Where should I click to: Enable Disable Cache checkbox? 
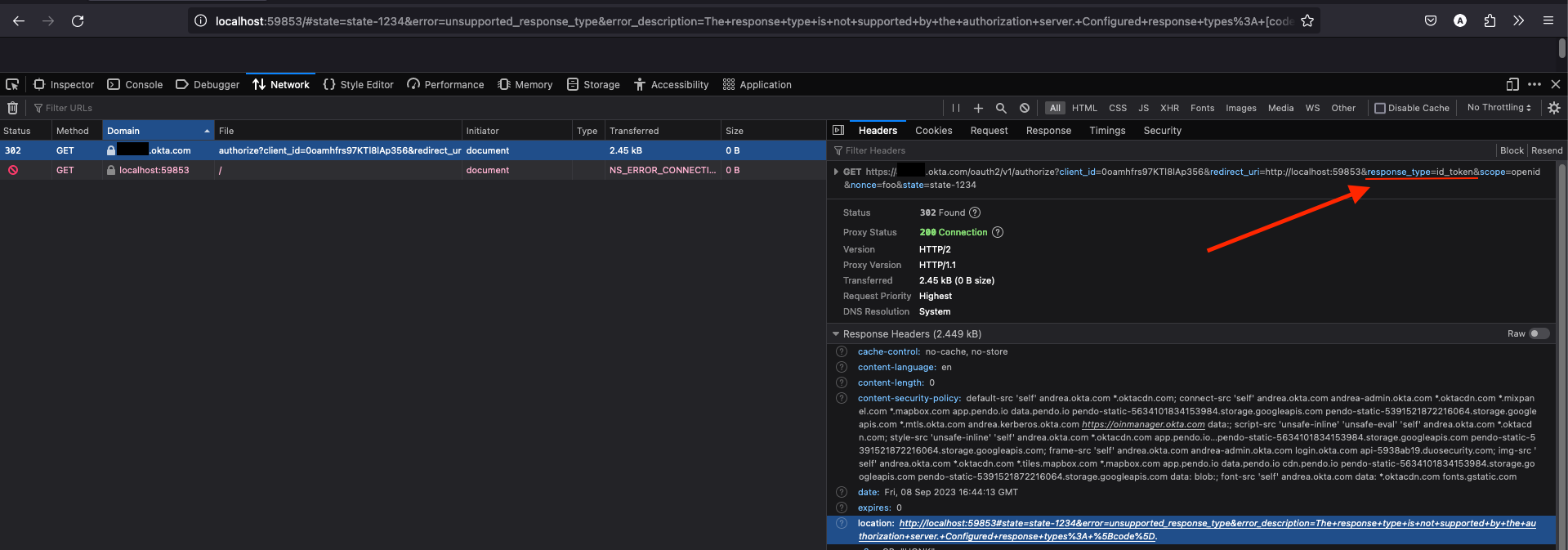[1380, 108]
